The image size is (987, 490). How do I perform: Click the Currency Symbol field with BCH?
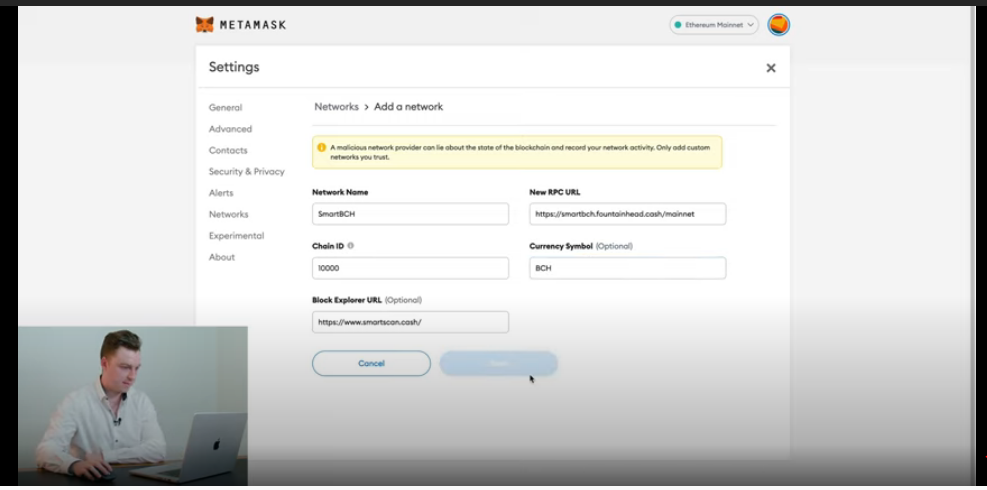(x=628, y=268)
